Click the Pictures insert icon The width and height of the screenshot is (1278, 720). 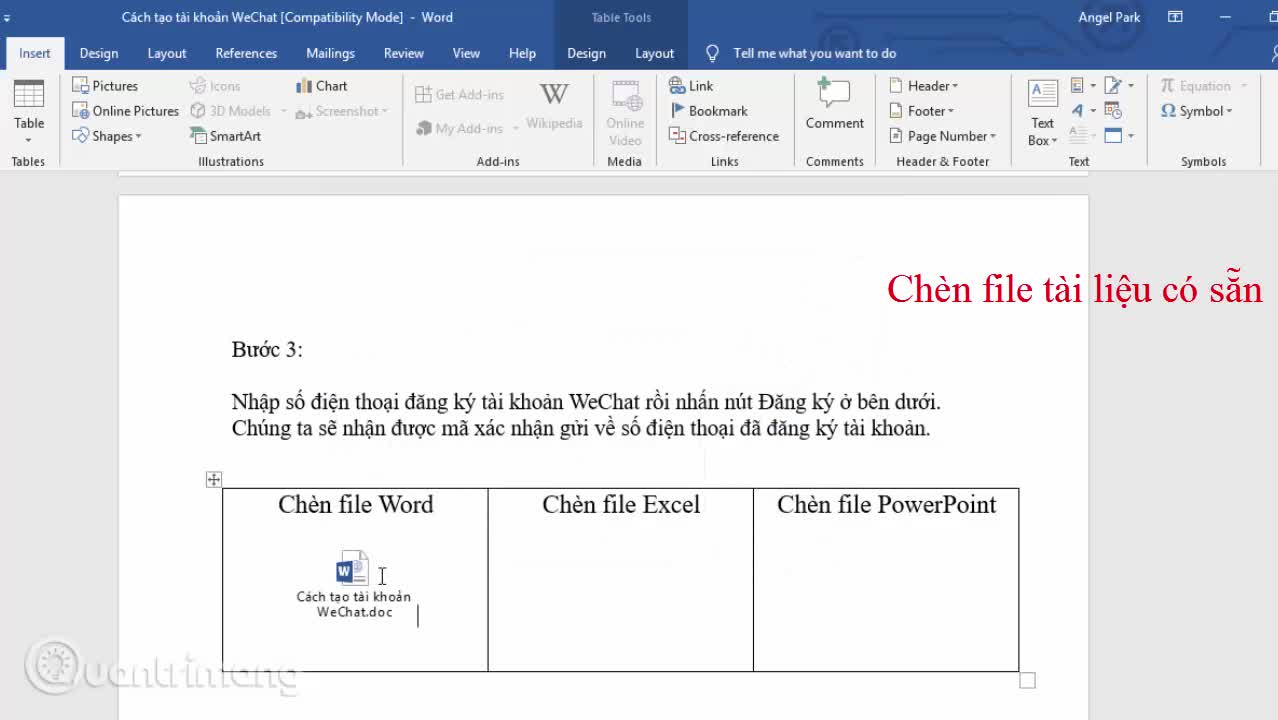pyautogui.click(x=81, y=86)
